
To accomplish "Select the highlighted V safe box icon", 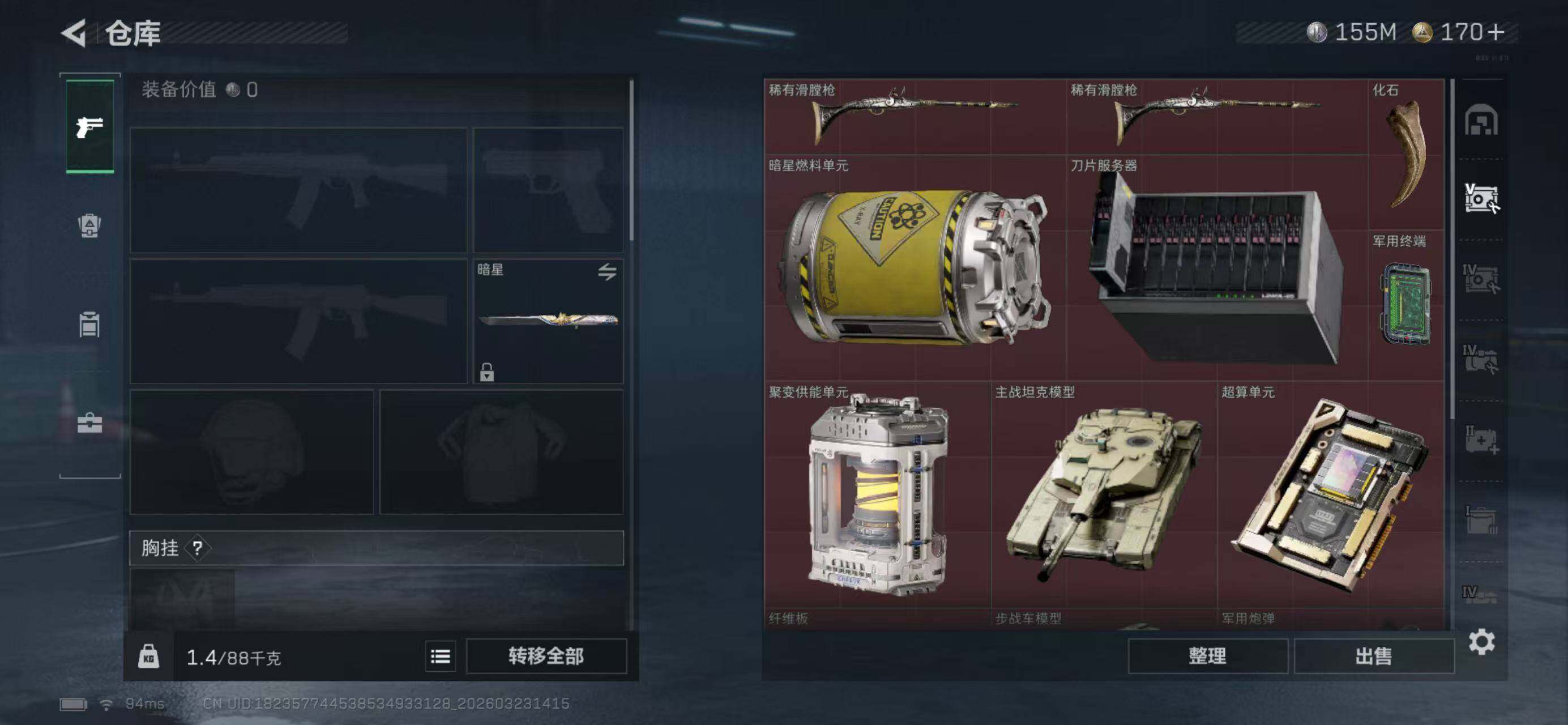I will pyautogui.click(x=1481, y=198).
